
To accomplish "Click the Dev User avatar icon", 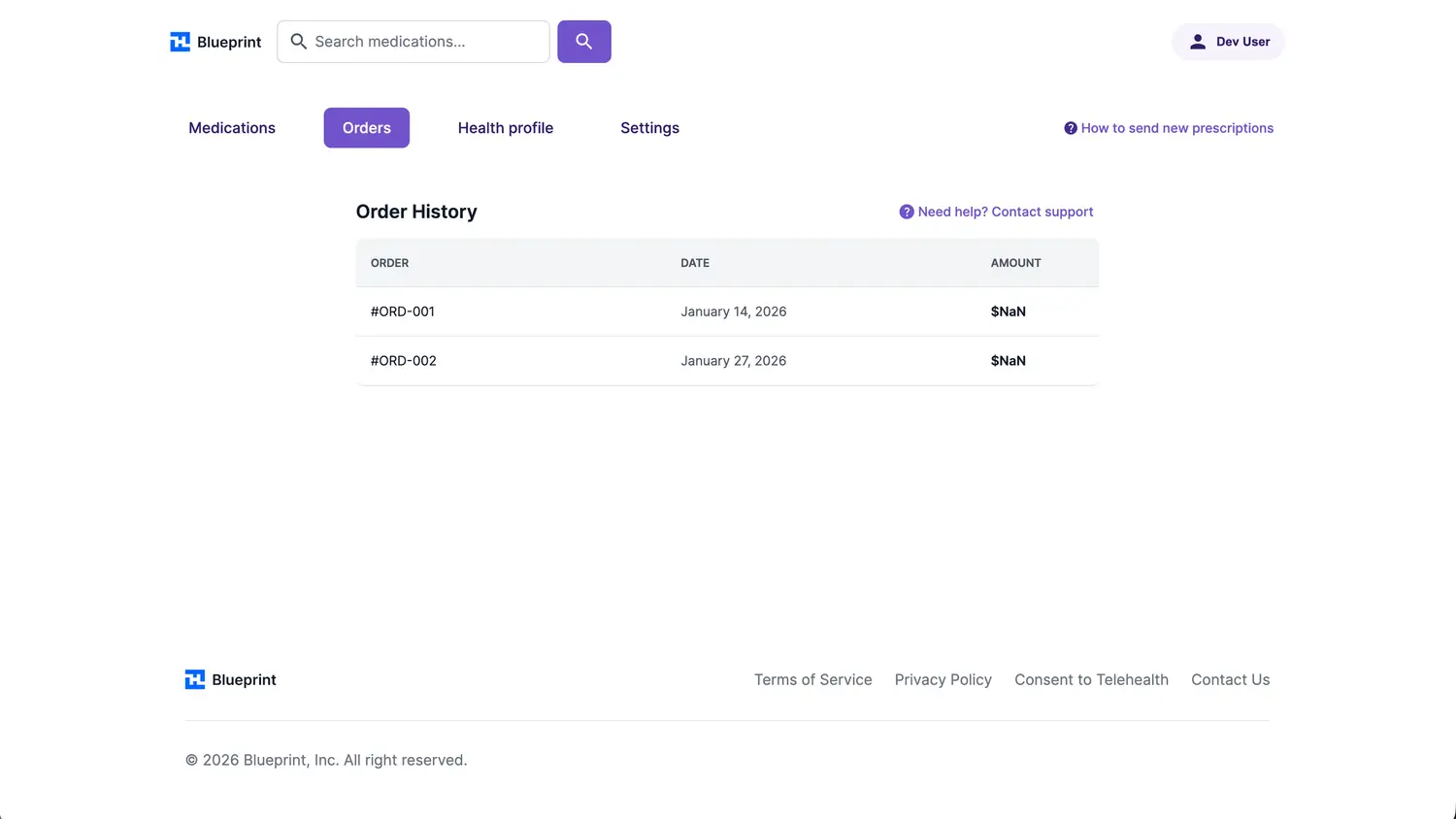I will [x=1198, y=42].
